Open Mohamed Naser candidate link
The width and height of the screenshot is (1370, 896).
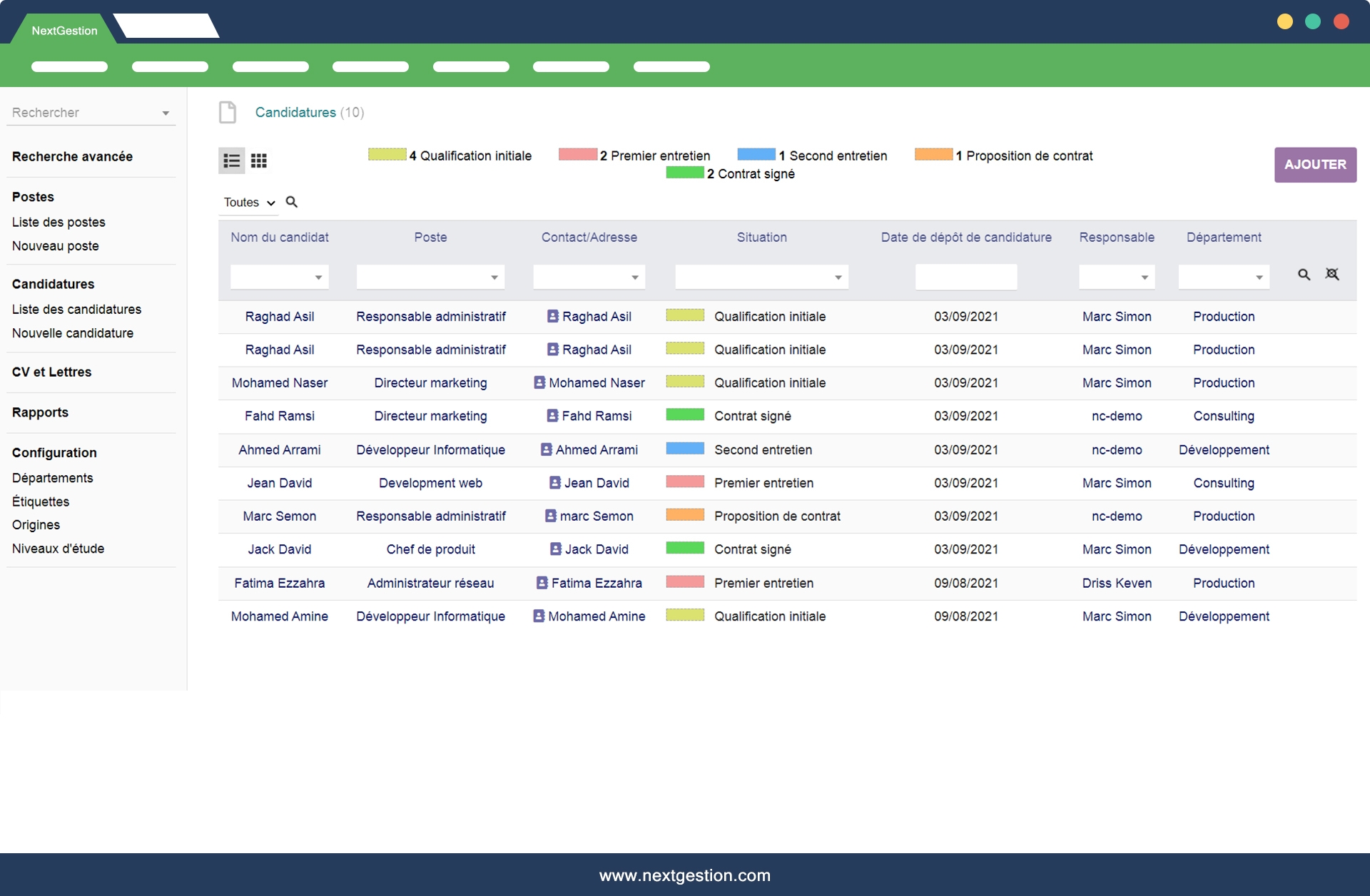coord(279,383)
